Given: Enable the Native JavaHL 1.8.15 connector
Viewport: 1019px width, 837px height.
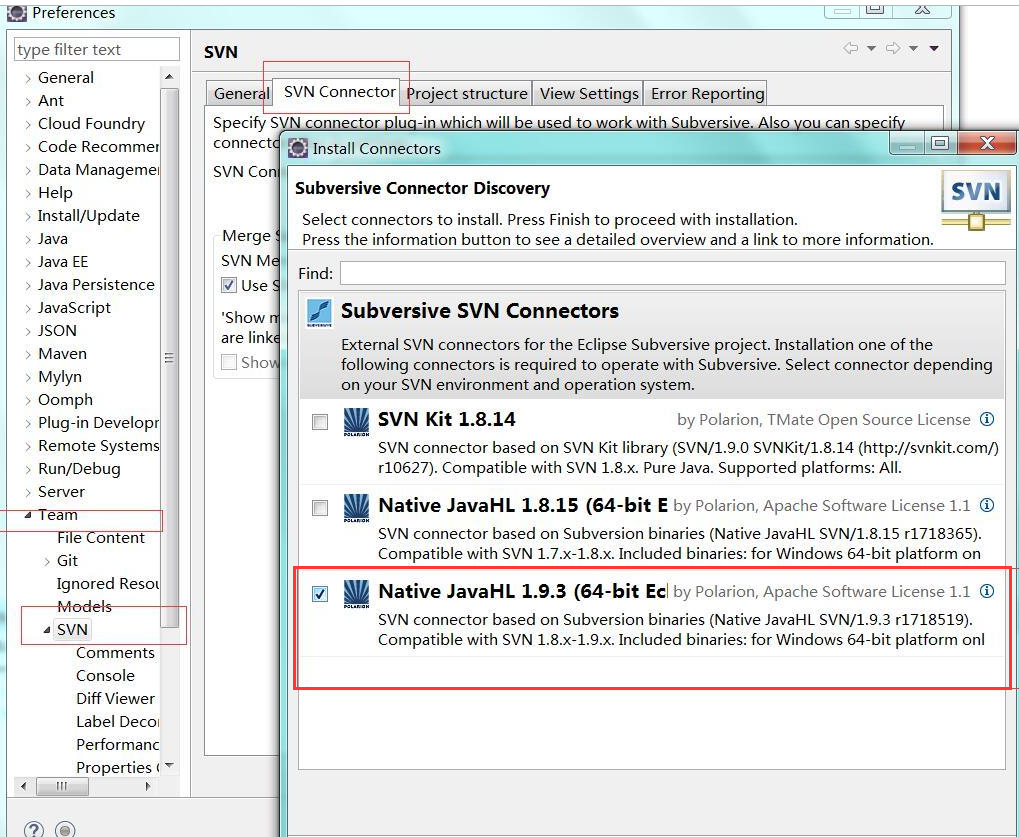Looking at the screenshot, I should click(319, 508).
